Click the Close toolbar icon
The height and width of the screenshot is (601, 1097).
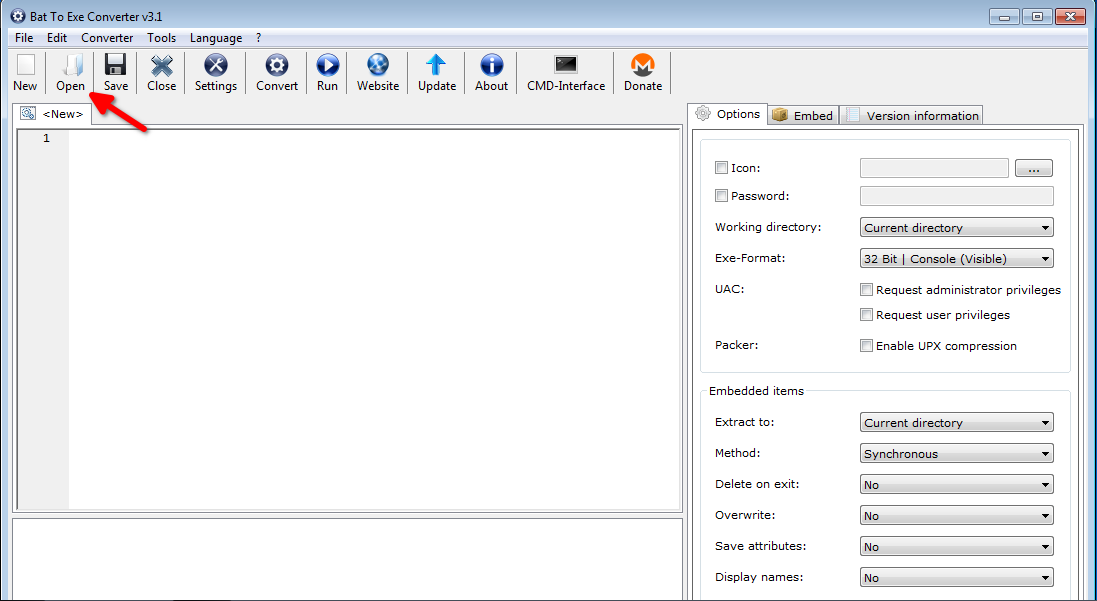coord(162,73)
